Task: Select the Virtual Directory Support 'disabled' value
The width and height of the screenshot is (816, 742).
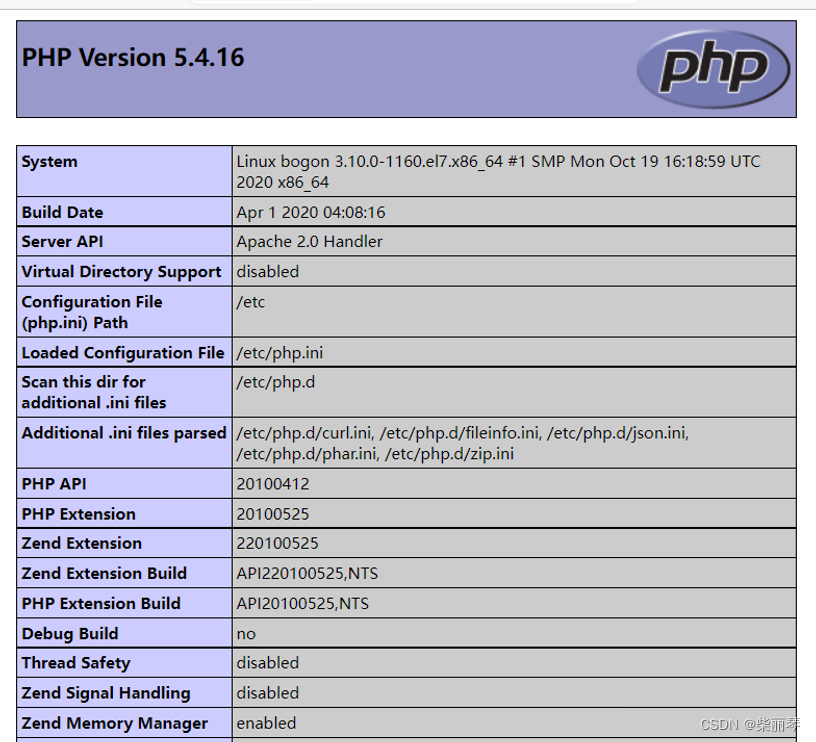Action: pyautogui.click(x=267, y=272)
